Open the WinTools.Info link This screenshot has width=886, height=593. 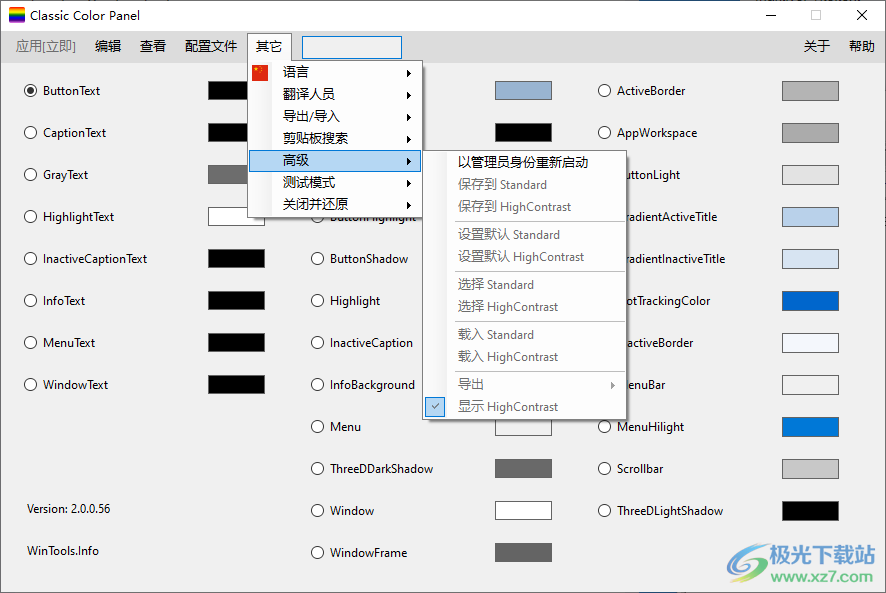click(63, 551)
